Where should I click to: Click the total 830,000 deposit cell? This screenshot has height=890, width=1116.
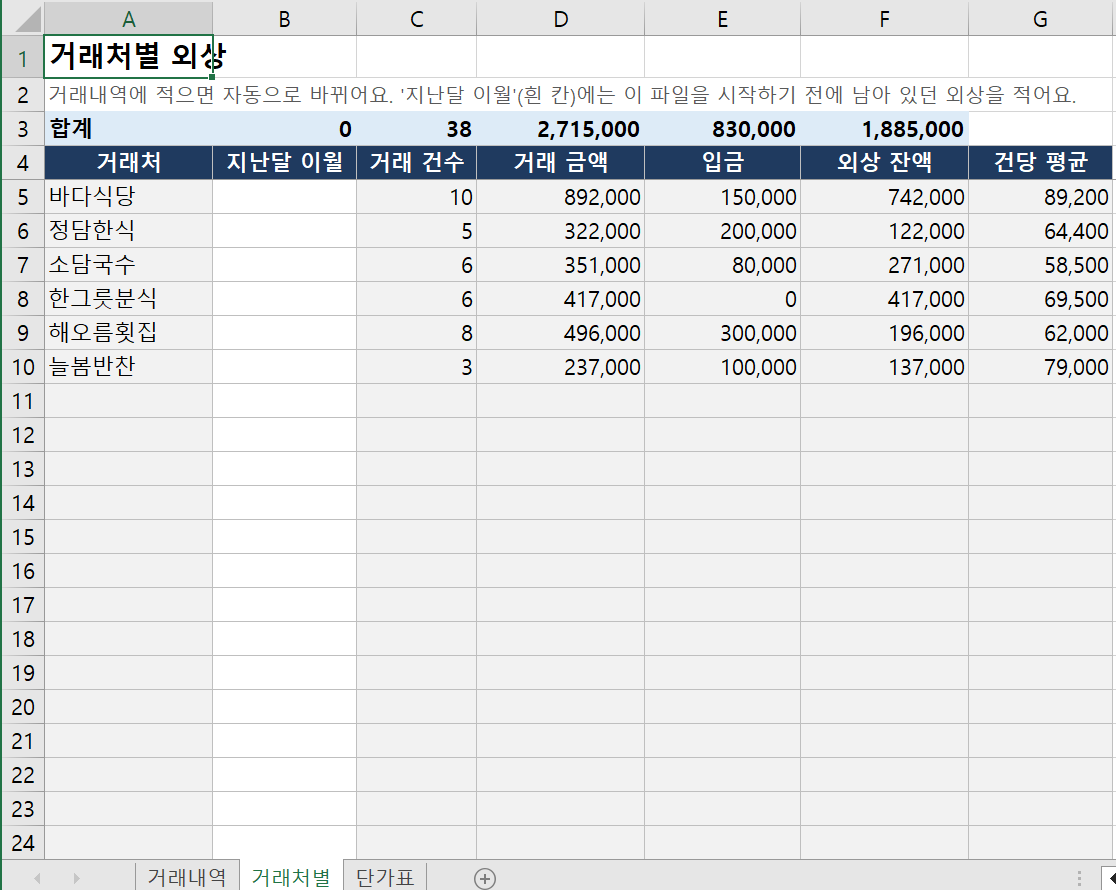point(722,129)
